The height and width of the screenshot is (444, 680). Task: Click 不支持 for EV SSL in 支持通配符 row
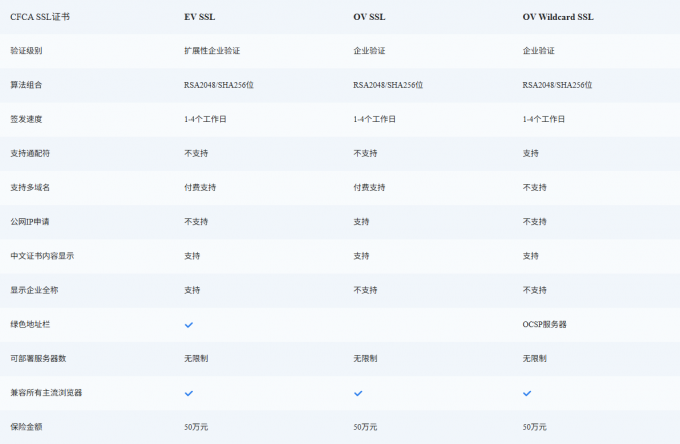click(x=196, y=153)
